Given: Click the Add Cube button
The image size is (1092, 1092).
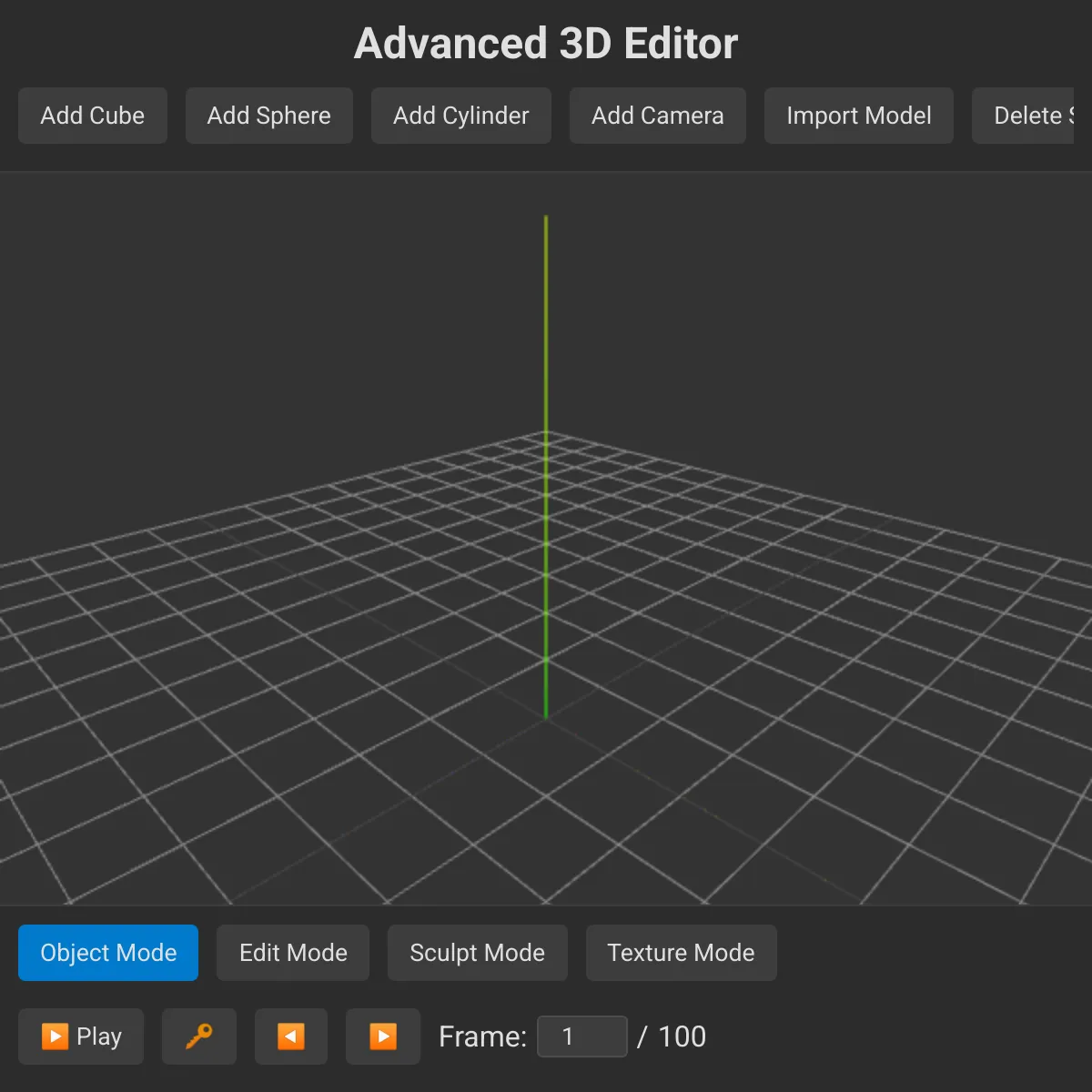Looking at the screenshot, I should point(92,116).
